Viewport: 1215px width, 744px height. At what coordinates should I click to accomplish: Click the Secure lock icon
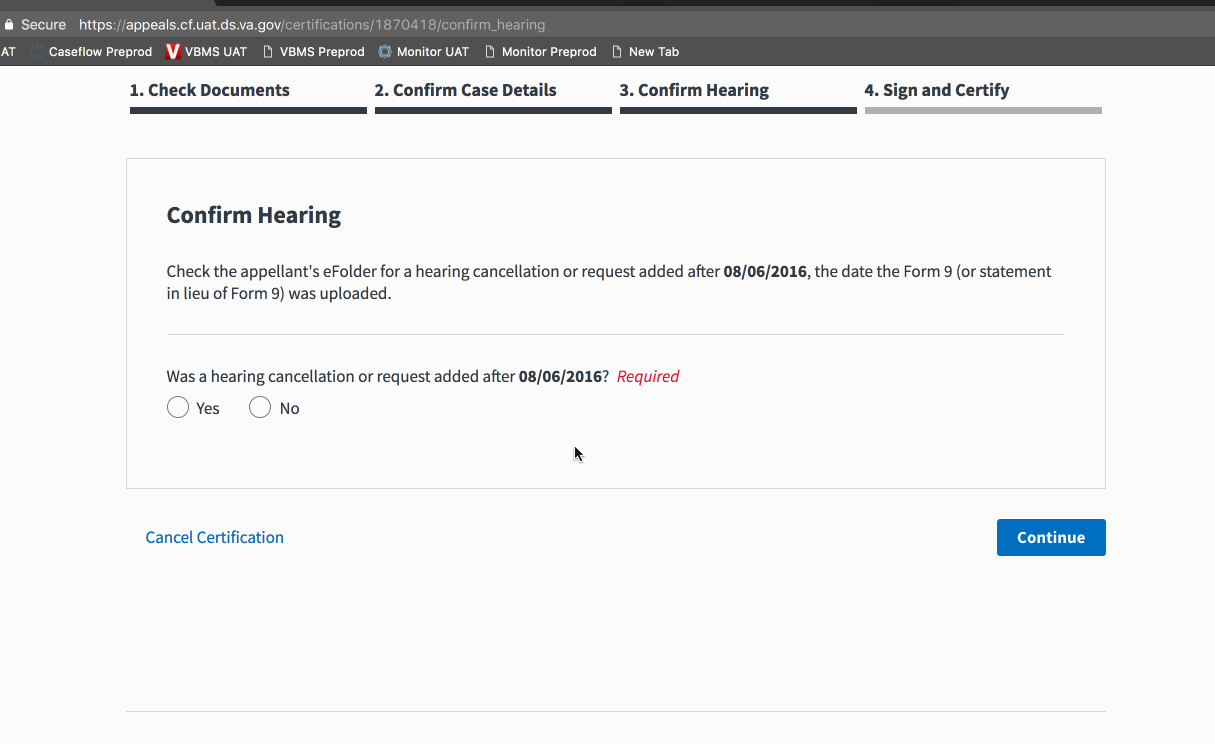click(x=9, y=24)
